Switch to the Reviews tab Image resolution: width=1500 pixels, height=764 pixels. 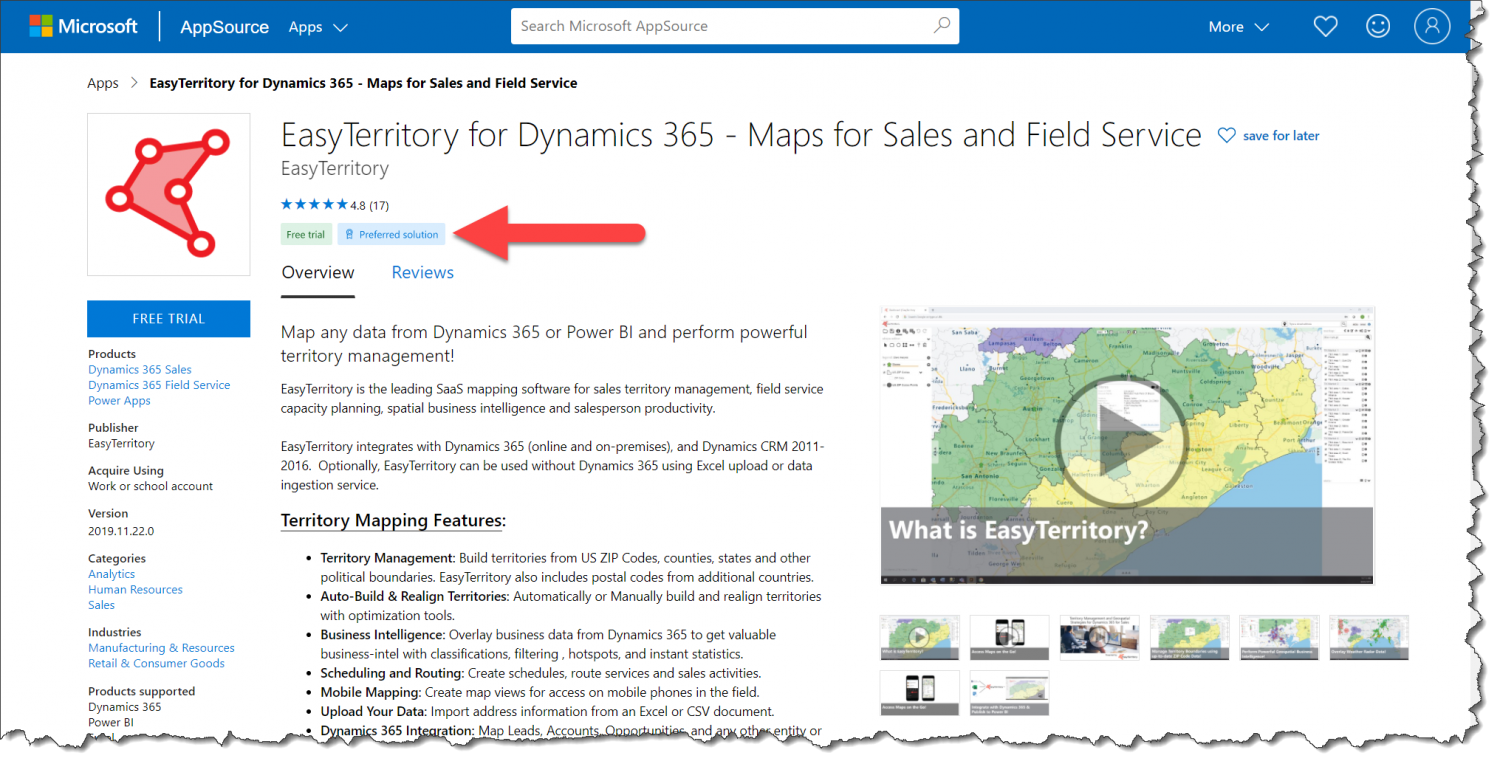pos(422,272)
